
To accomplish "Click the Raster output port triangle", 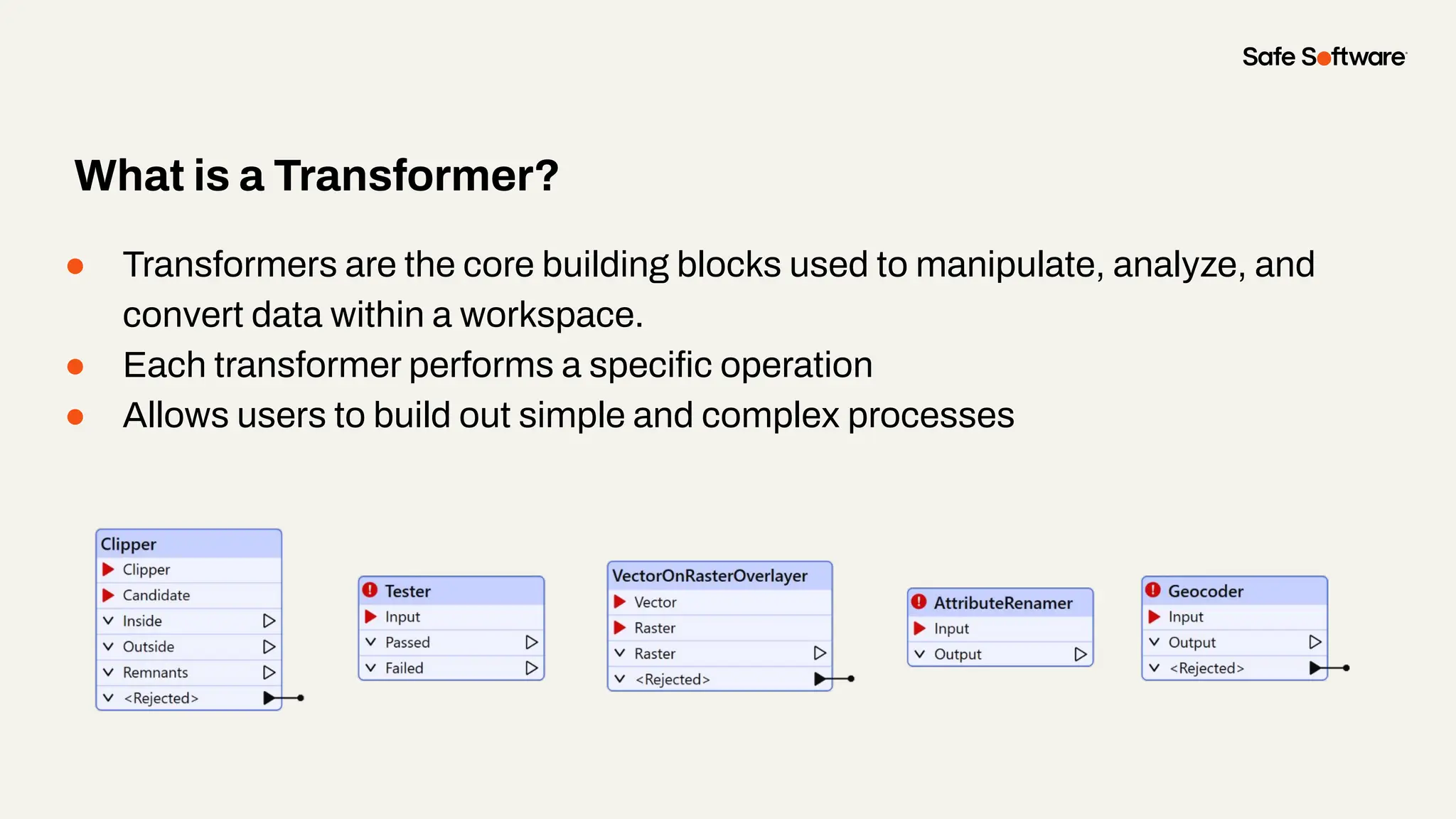I will [820, 653].
